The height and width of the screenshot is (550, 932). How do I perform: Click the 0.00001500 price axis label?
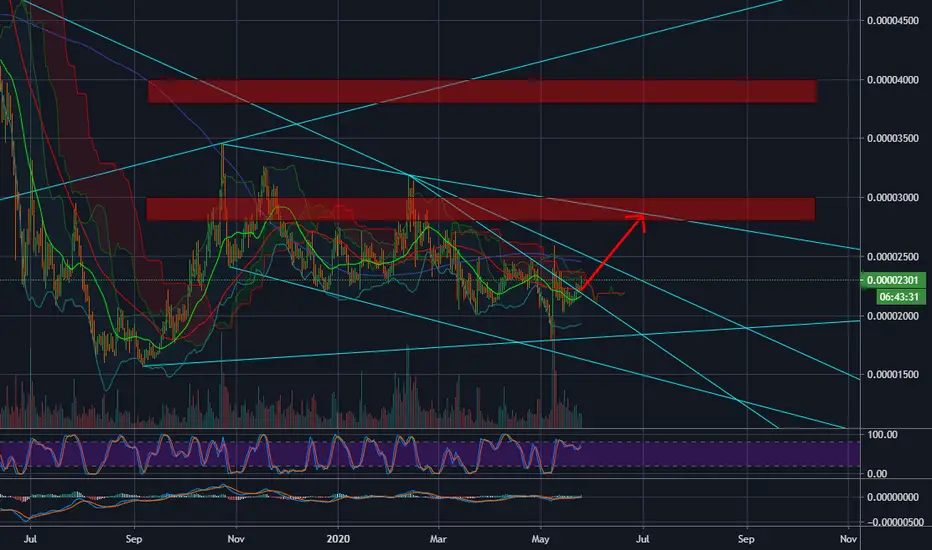[x=893, y=375]
